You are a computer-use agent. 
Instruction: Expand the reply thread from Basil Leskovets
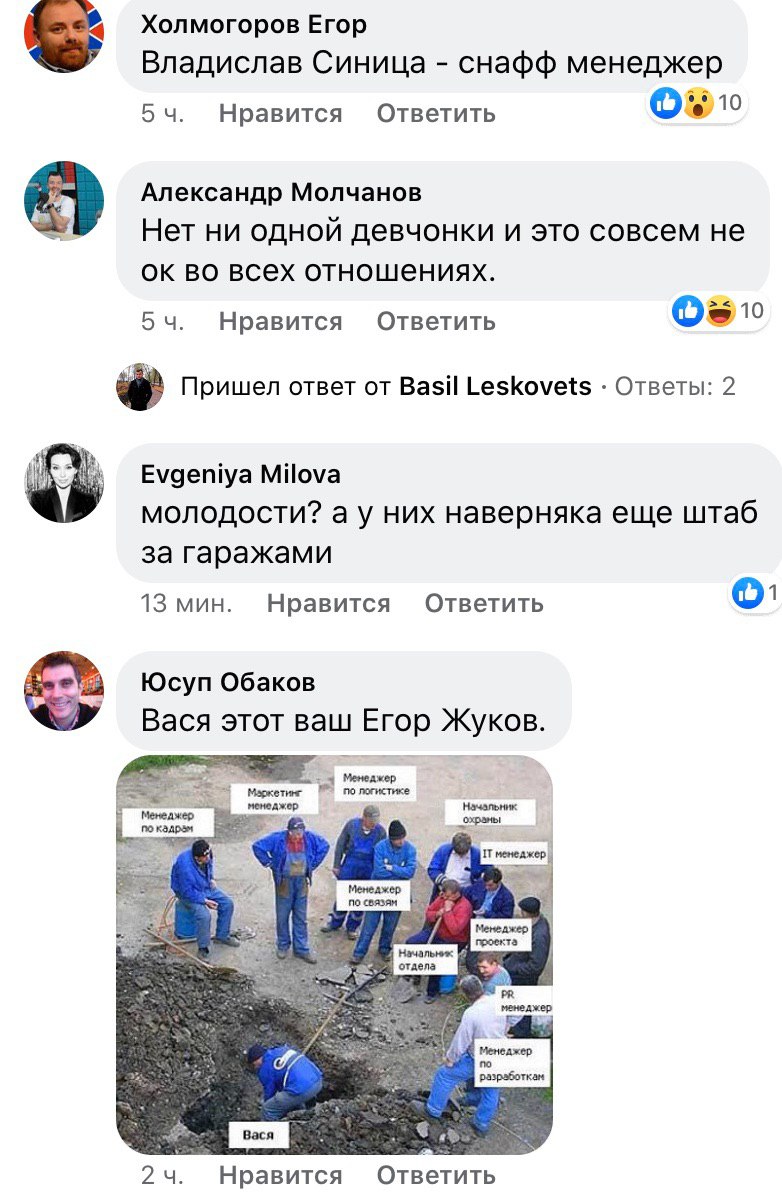386,386
